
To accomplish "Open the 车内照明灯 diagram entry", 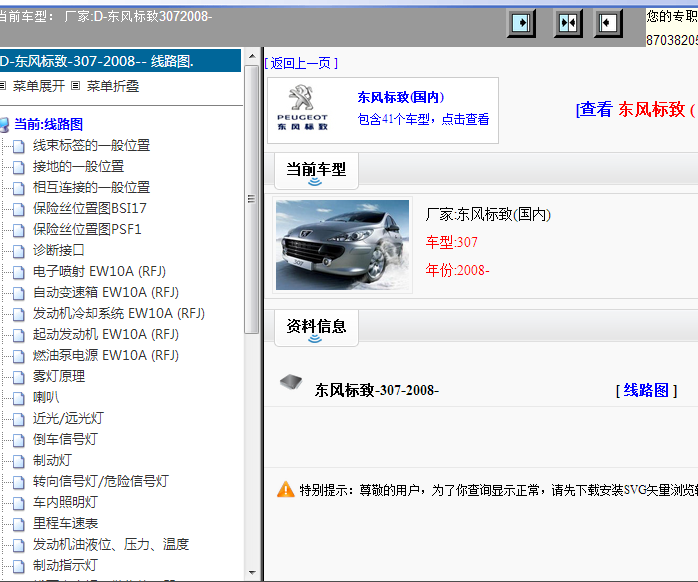I will pos(65,502).
